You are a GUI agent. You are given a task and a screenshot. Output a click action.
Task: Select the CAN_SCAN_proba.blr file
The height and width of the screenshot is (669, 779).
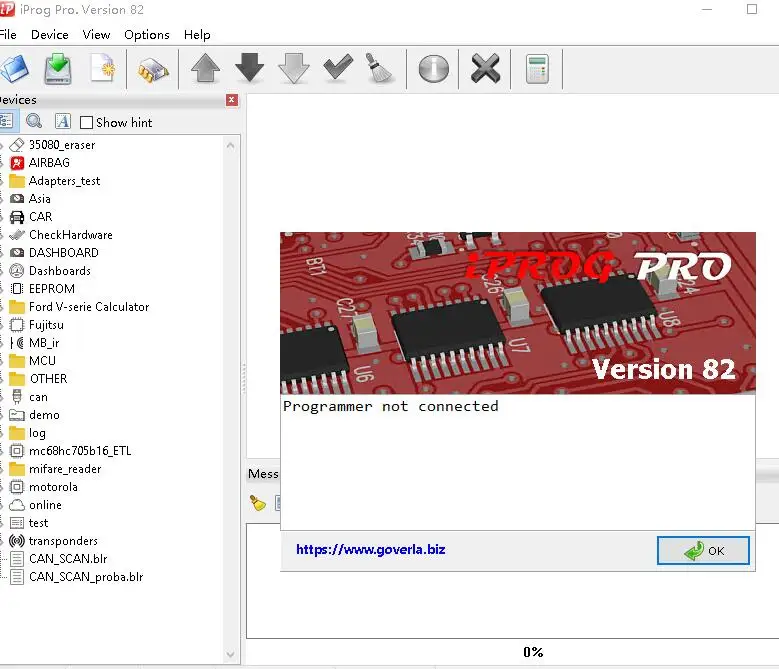point(86,577)
